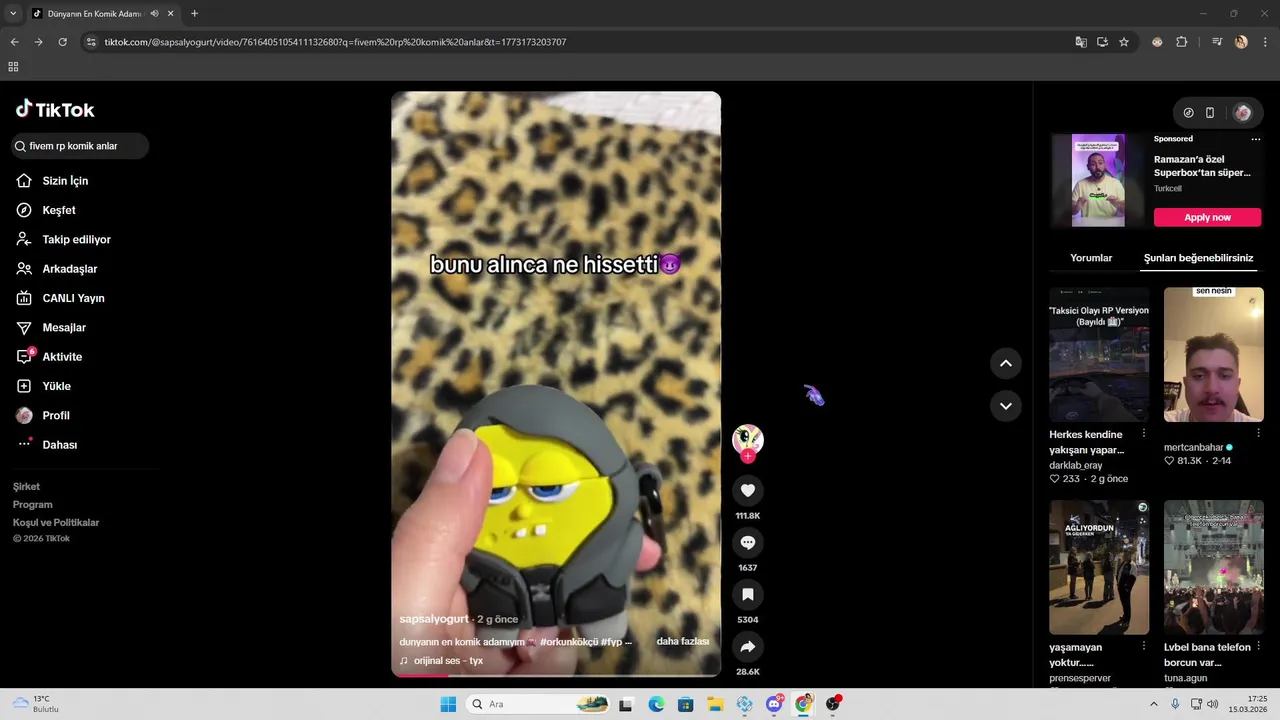
Task: Expand caption with daha fazlası
Action: (x=683, y=641)
